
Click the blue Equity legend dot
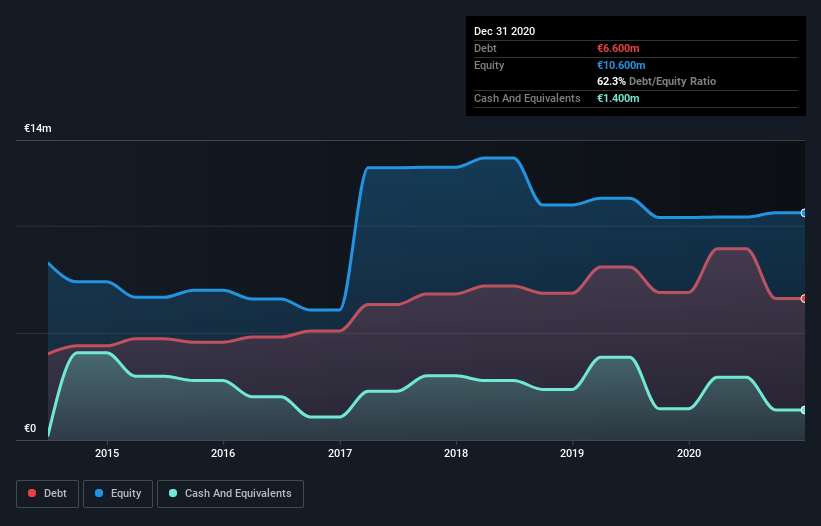coord(99,493)
